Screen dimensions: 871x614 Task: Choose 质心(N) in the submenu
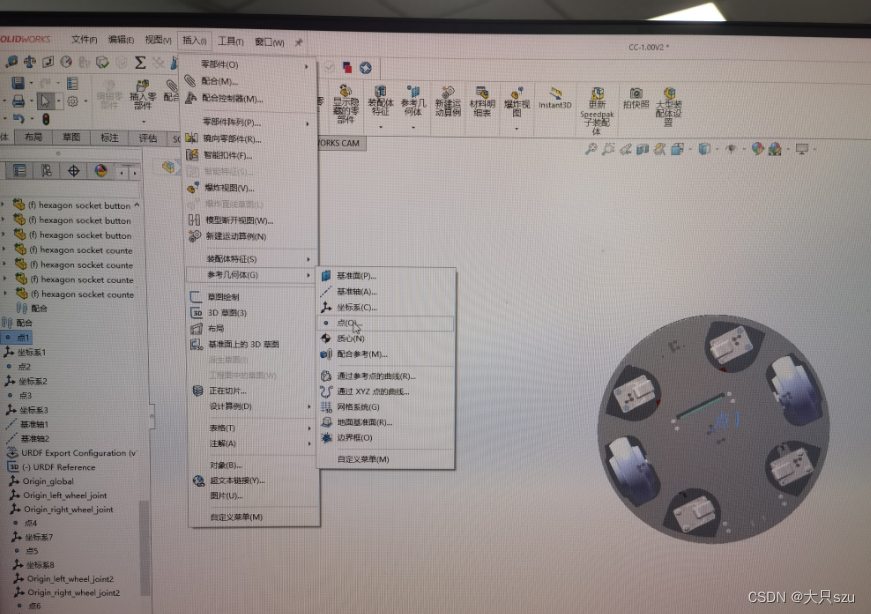386,338
